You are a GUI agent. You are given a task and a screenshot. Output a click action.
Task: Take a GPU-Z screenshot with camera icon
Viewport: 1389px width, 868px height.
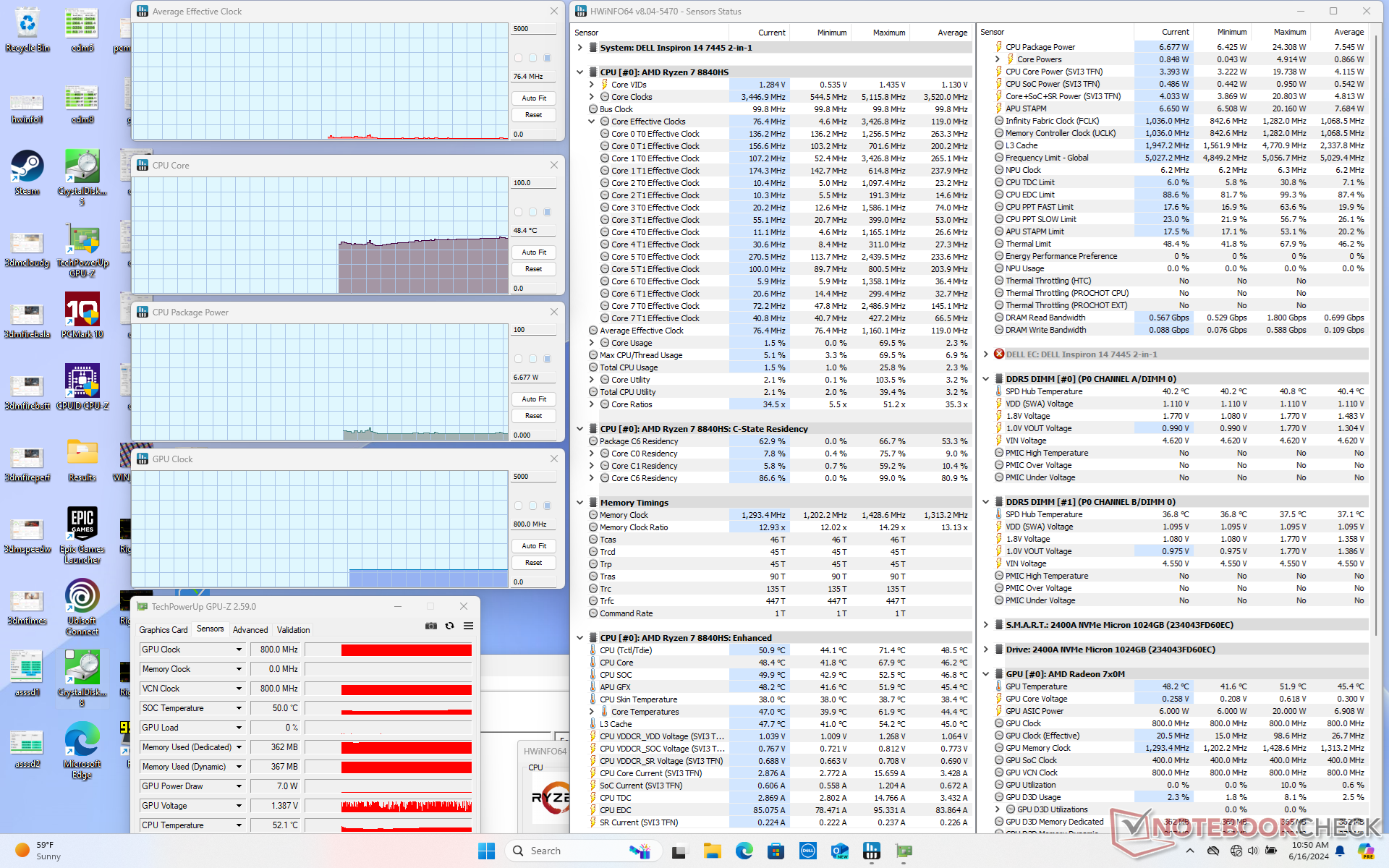pos(431,626)
